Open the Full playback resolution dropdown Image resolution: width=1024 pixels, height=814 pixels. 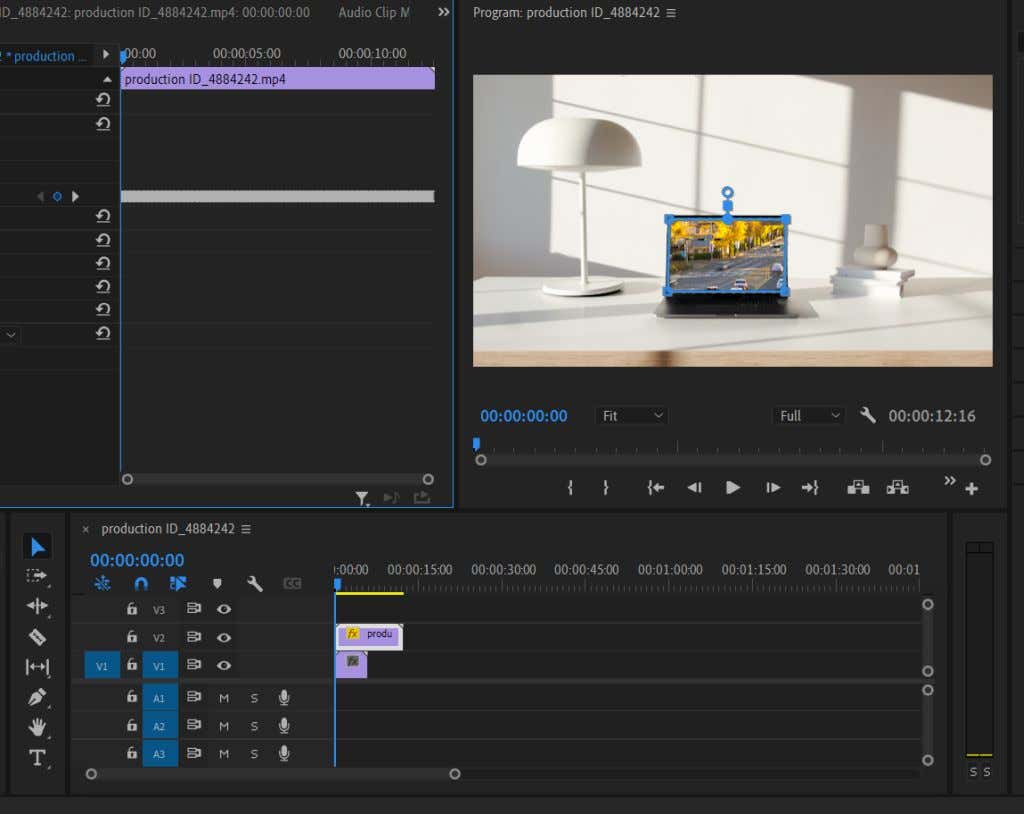click(x=808, y=415)
